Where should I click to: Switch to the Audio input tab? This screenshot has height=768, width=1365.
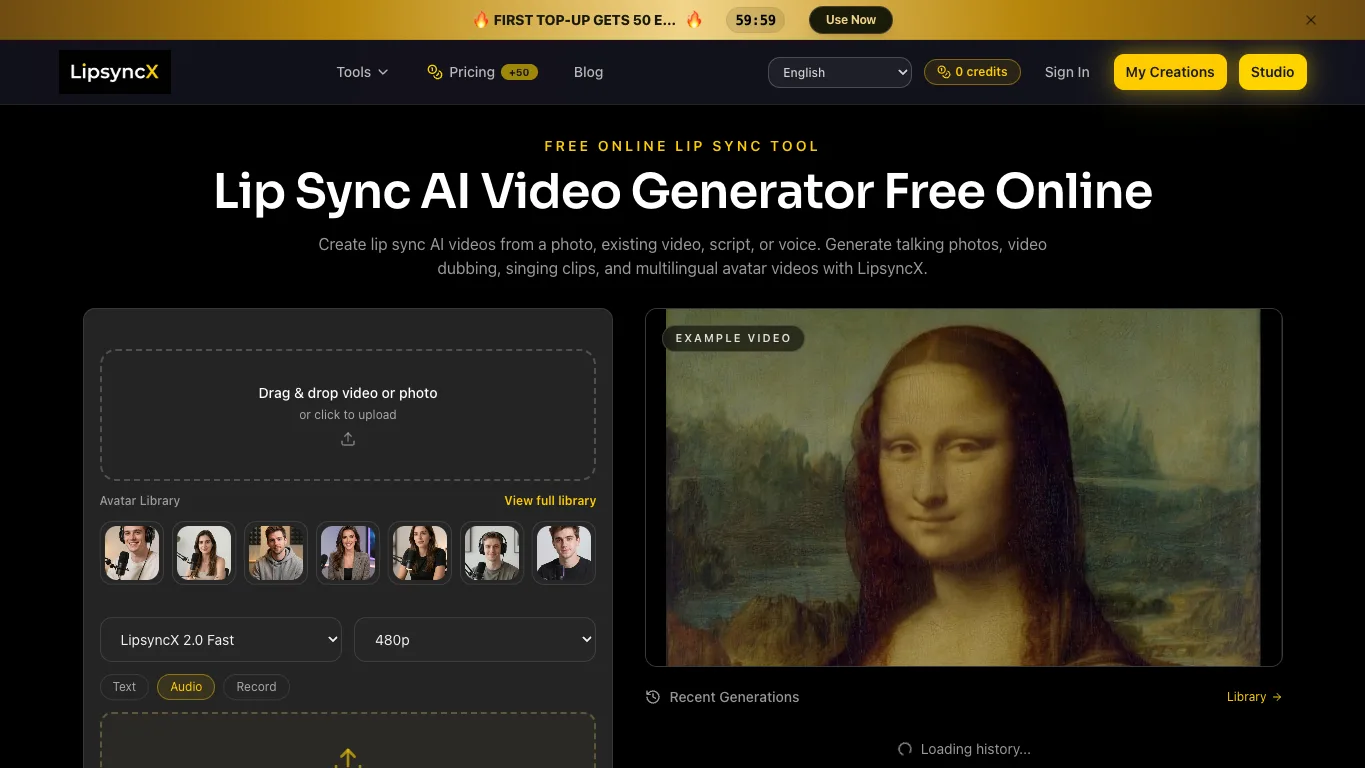[186, 687]
